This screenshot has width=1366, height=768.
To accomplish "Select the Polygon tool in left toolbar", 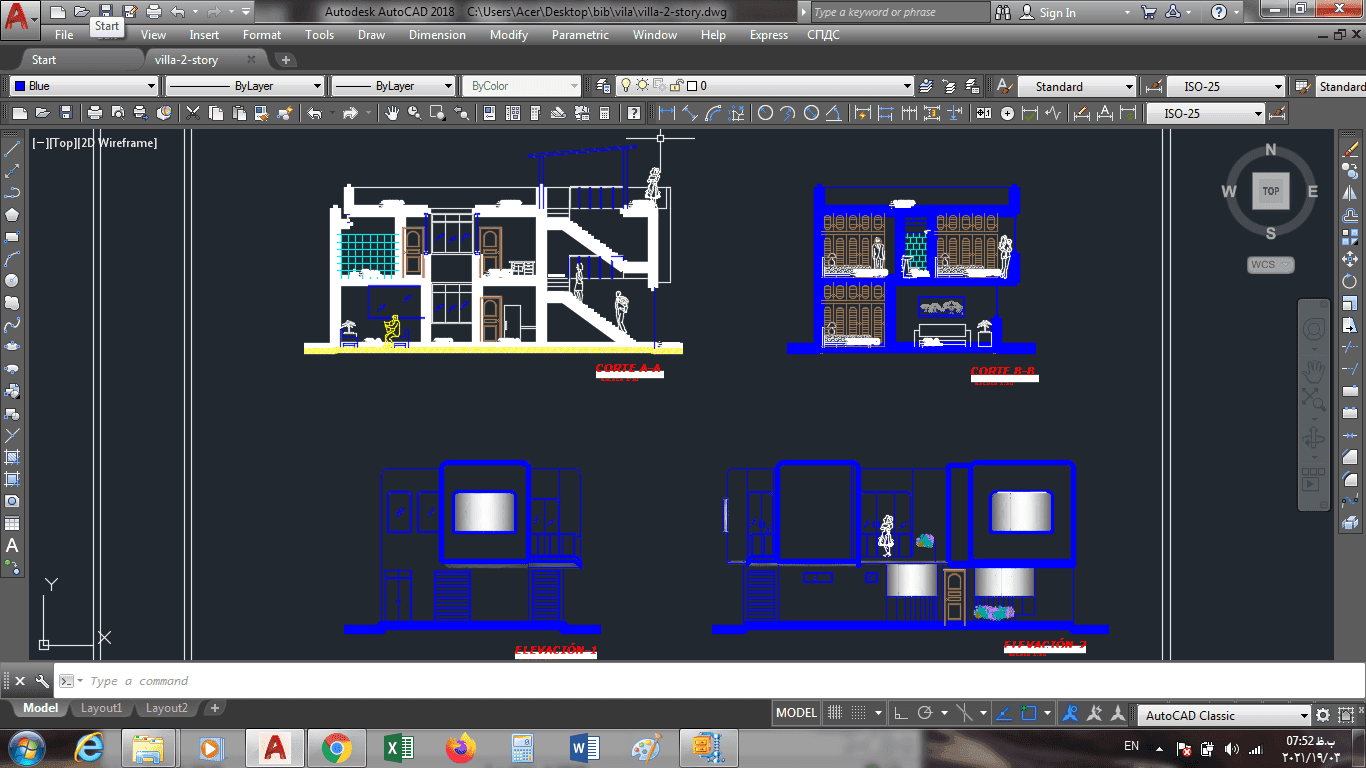I will pyautogui.click(x=12, y=214).
